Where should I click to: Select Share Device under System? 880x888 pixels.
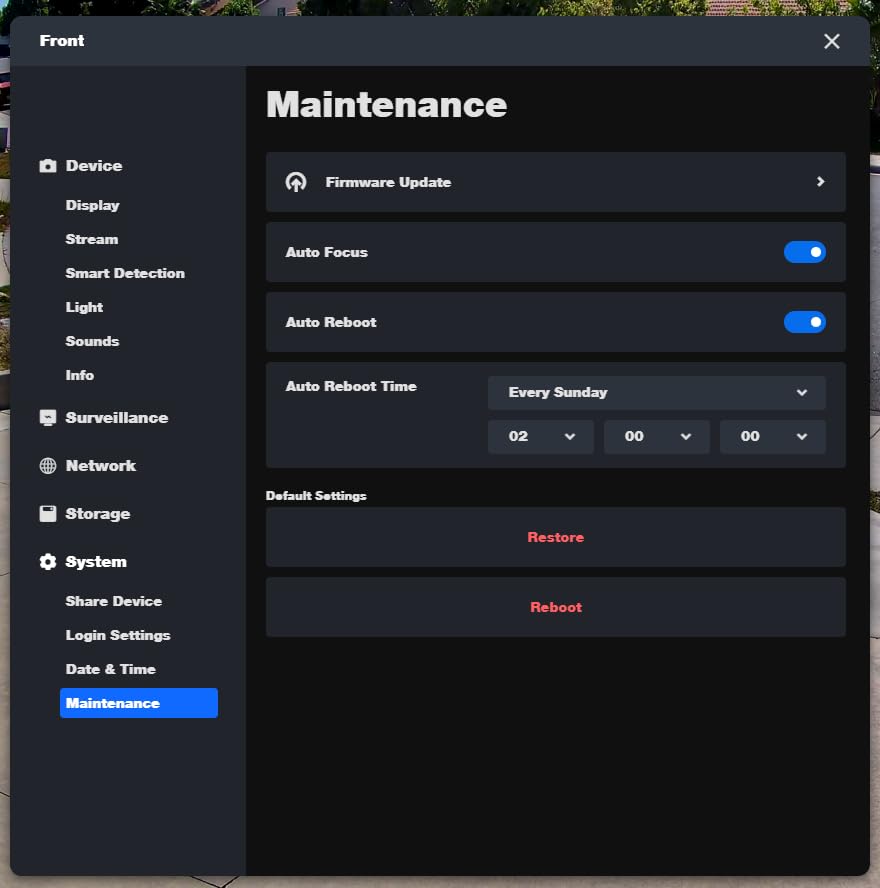(114, 601)
